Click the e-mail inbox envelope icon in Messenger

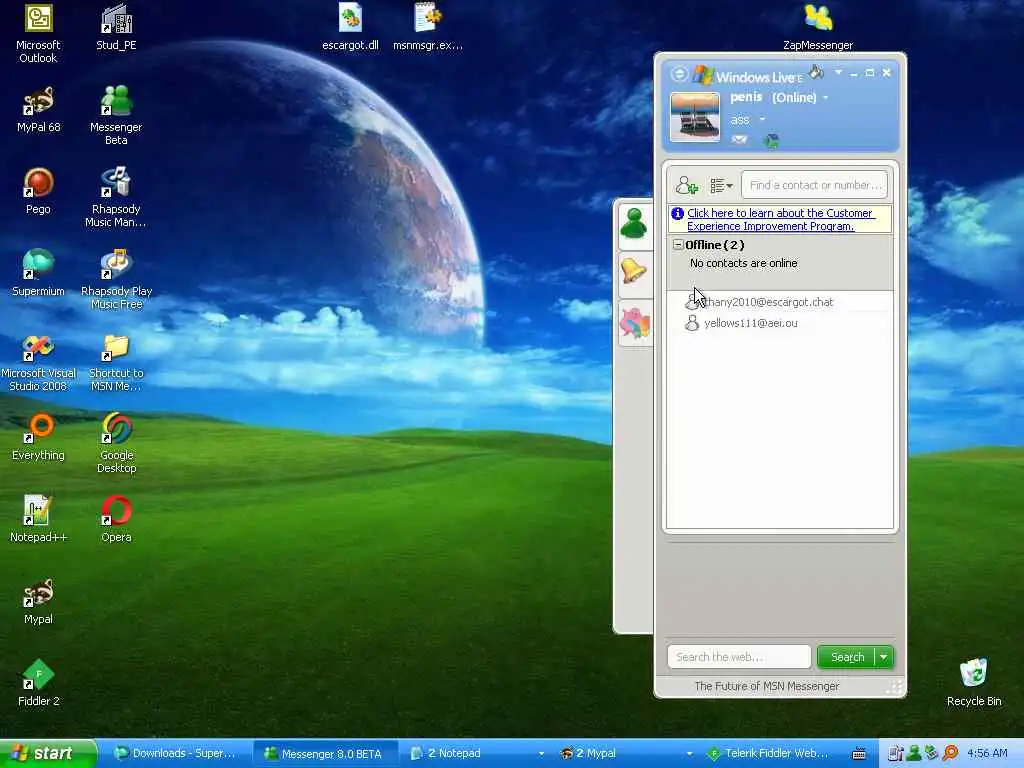(x=739, y=140)
